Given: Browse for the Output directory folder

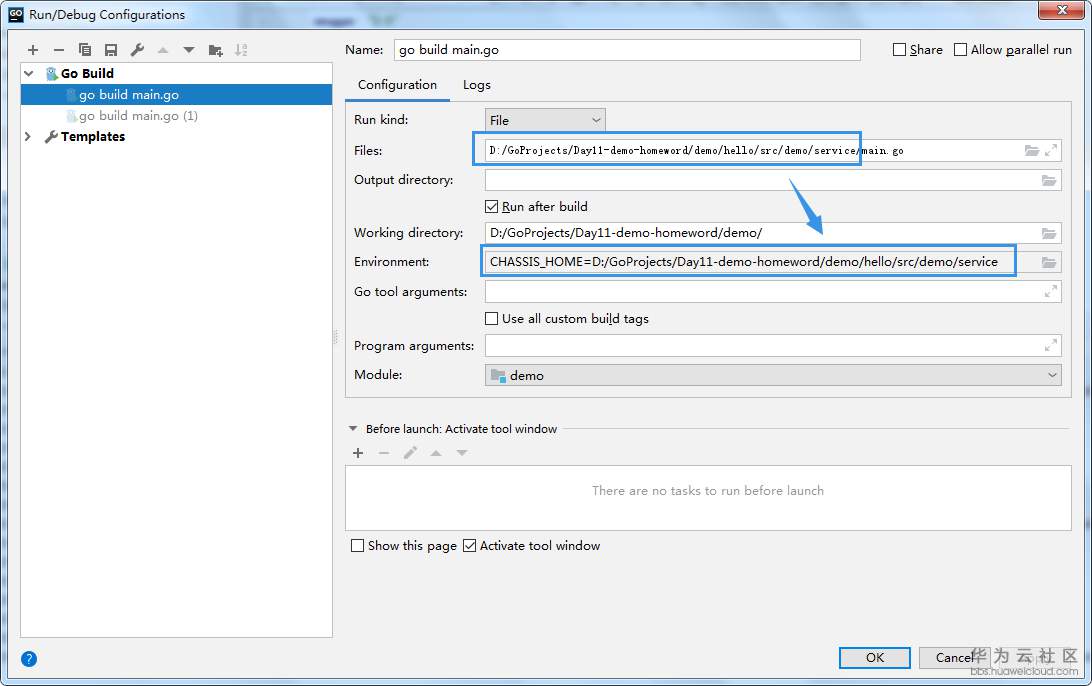Looking at the screenshot, I should click(1049, 181).
